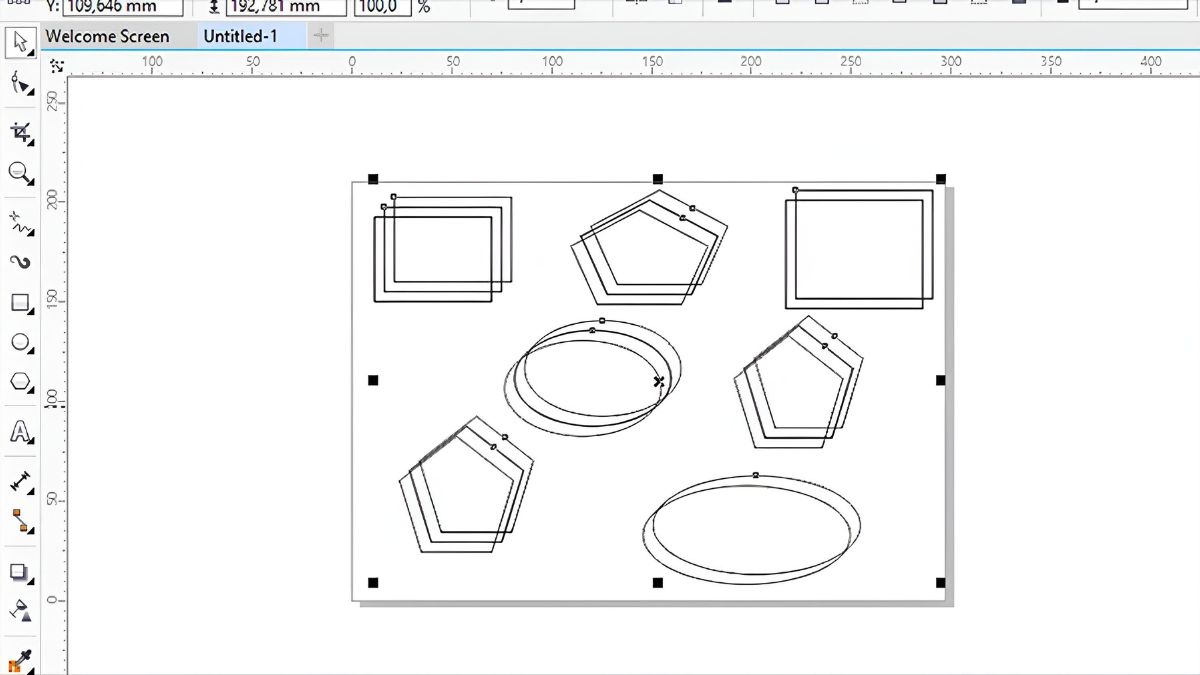Click the object height field showing 192,781 mm
Viewport: 1200px width, 675px height.
[286, 7]
